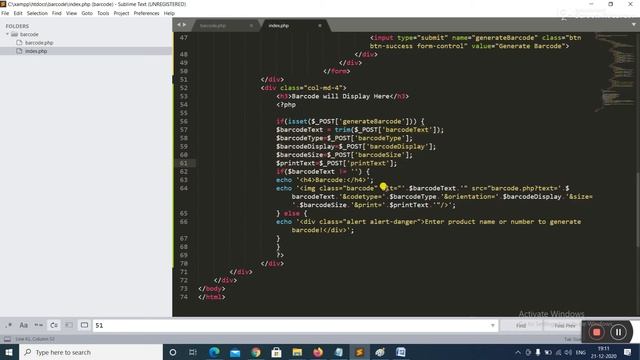Open the Windows Start menu

pyautogui.click(x=9, y=352)
